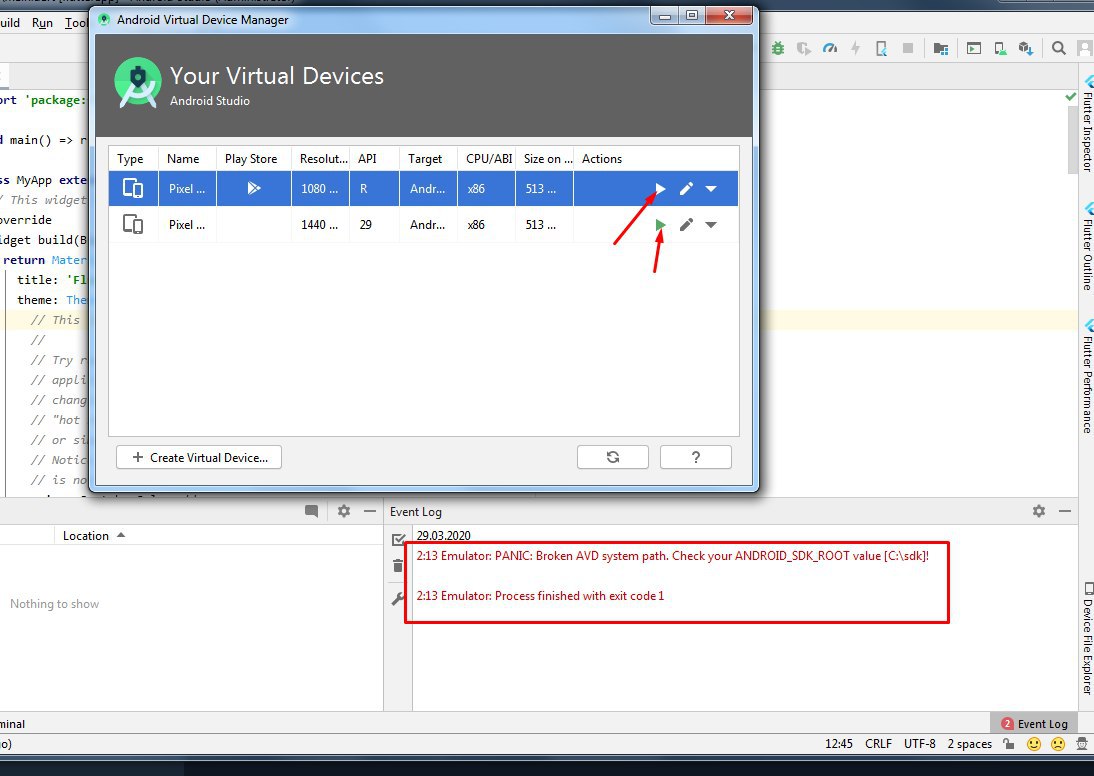Open Event Log settings gear
The width and height of the screenshot is (1094, 776).
coord(1039,511)
